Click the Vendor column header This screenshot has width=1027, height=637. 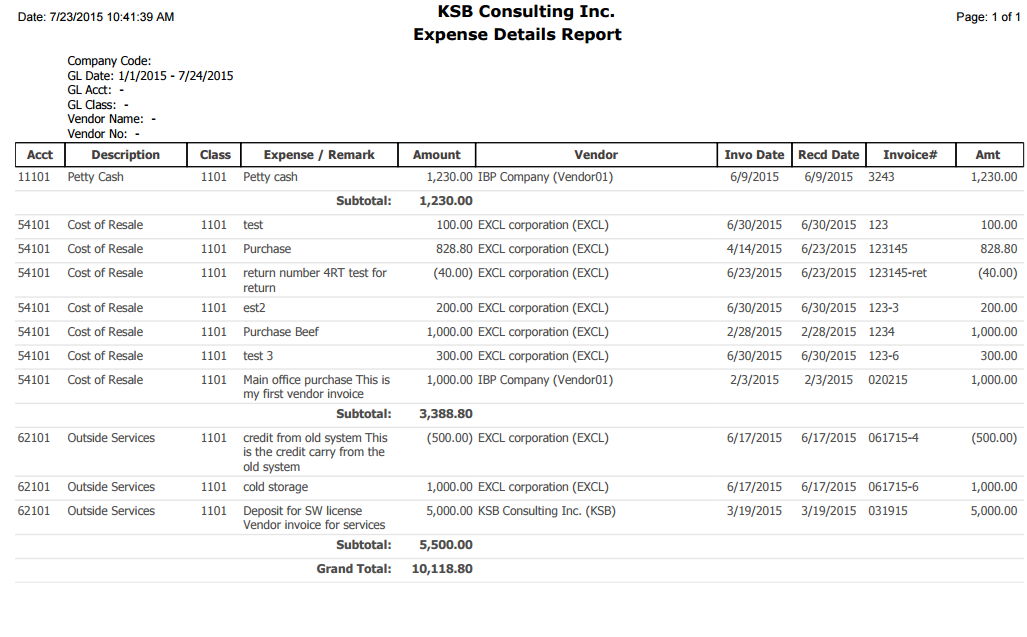click(x=596, y=155)
